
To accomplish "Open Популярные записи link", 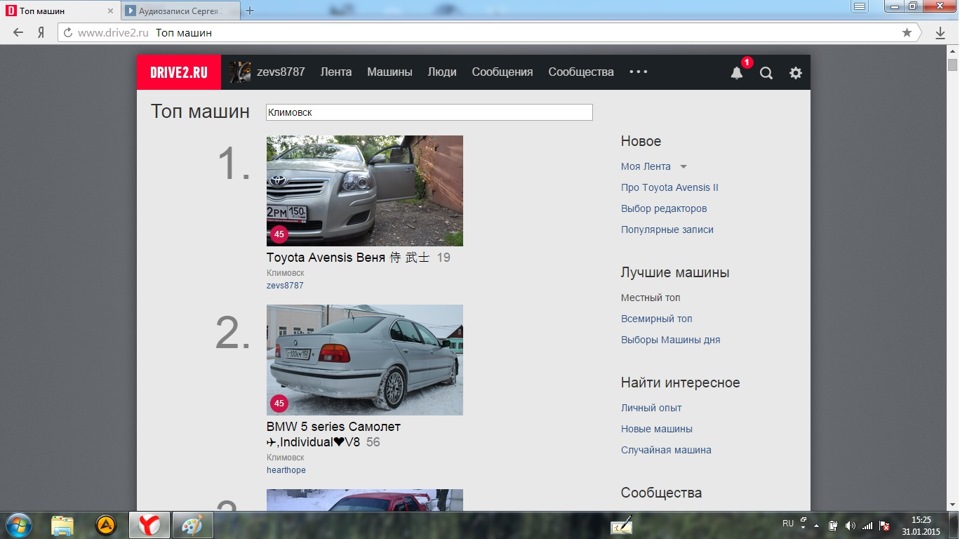I will pyautogui.click(x=667, y=230).
